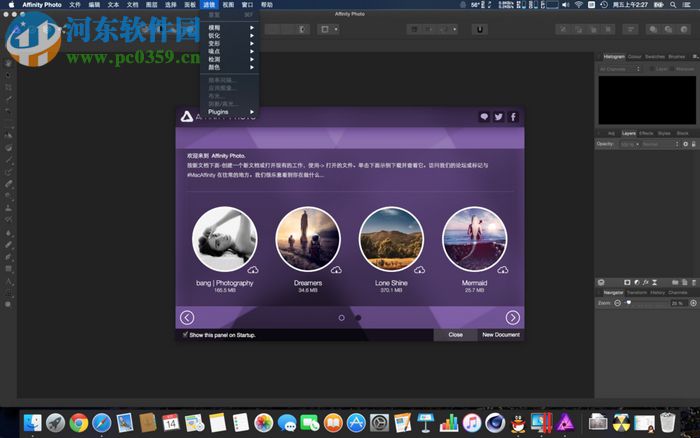This screenshot has height=438, width=700.
Task: Click the layer lock icon
Action: pyautogui.click(x=693, y=144)
